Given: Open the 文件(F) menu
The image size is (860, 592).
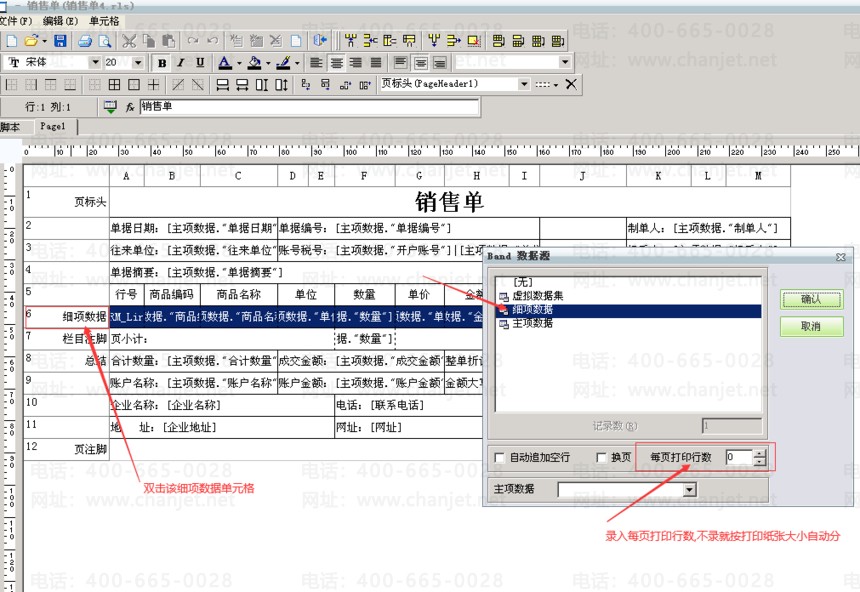Looking at the screenshot, I should 16,20.
